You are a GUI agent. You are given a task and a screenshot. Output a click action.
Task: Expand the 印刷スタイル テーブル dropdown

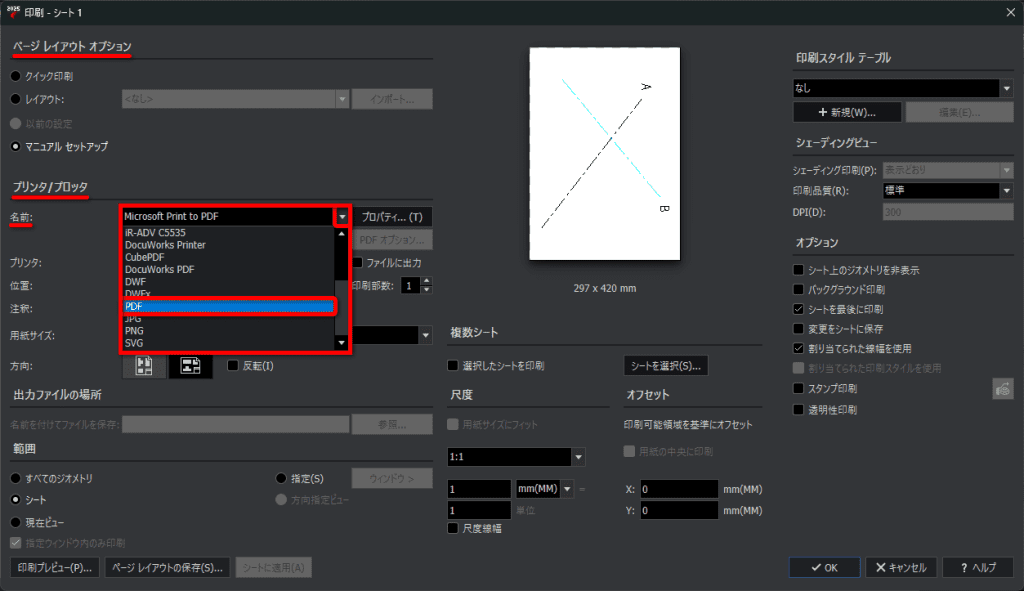pyautogui.click(x=1006, y=88)
